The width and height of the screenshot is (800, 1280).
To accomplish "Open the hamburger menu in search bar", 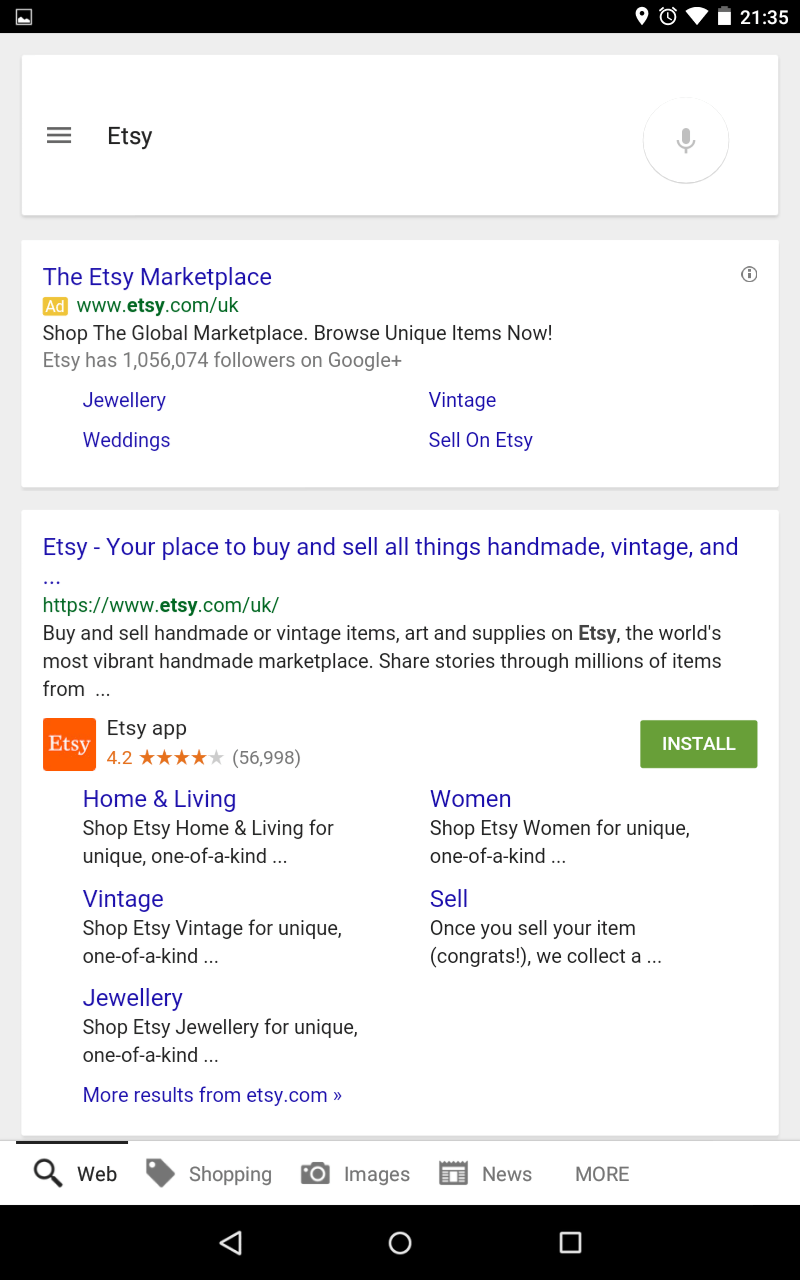I will coord(59,136).
